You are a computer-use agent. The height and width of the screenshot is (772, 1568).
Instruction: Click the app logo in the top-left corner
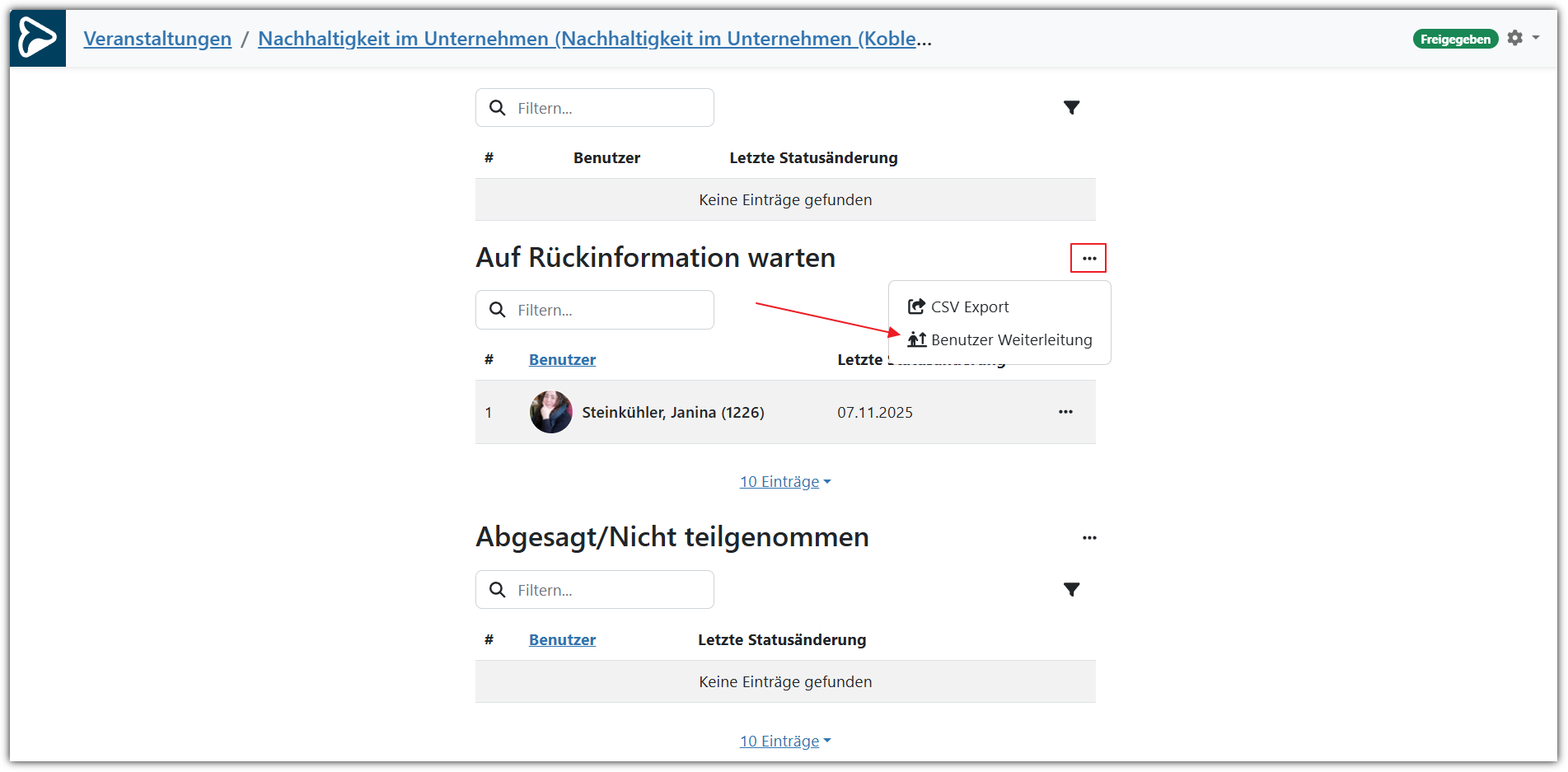pyautogui.click(x=38, y=39)
